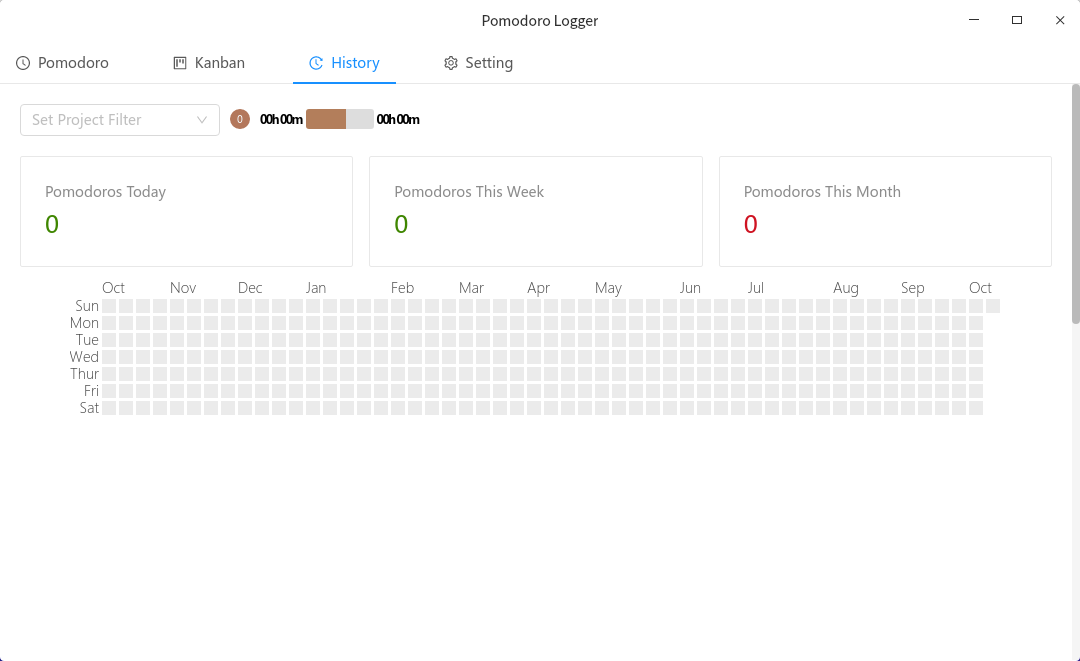Image resolution: width=1080 pixels, height=661 pixels.
Task: Click the Setting gear icon
Action: pos(451,63)
